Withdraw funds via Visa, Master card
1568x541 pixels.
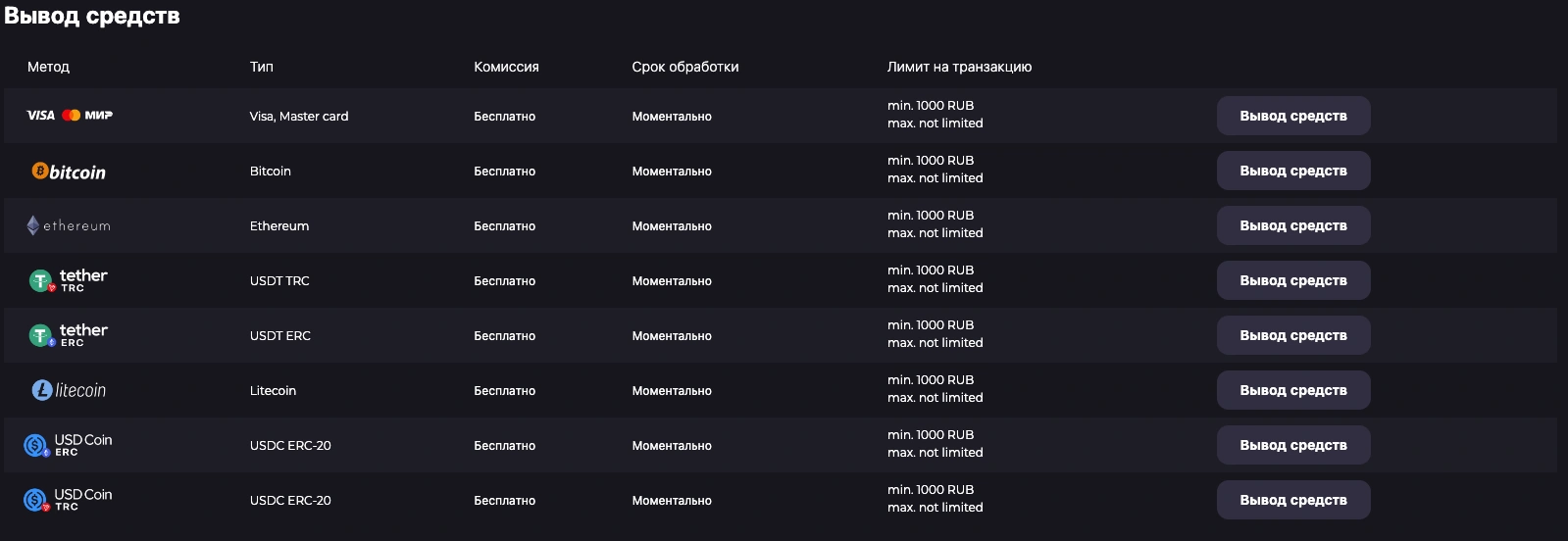[x=1292, y=116]
